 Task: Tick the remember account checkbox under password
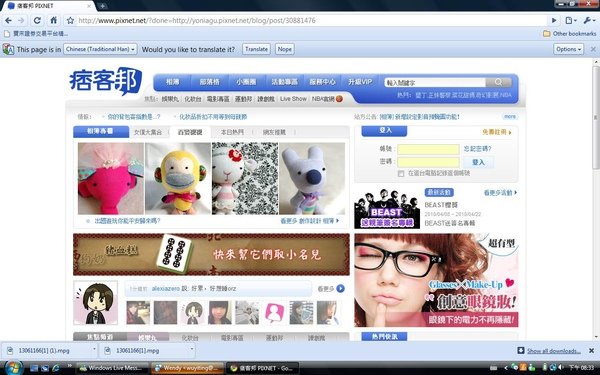(x=401, y=174)
